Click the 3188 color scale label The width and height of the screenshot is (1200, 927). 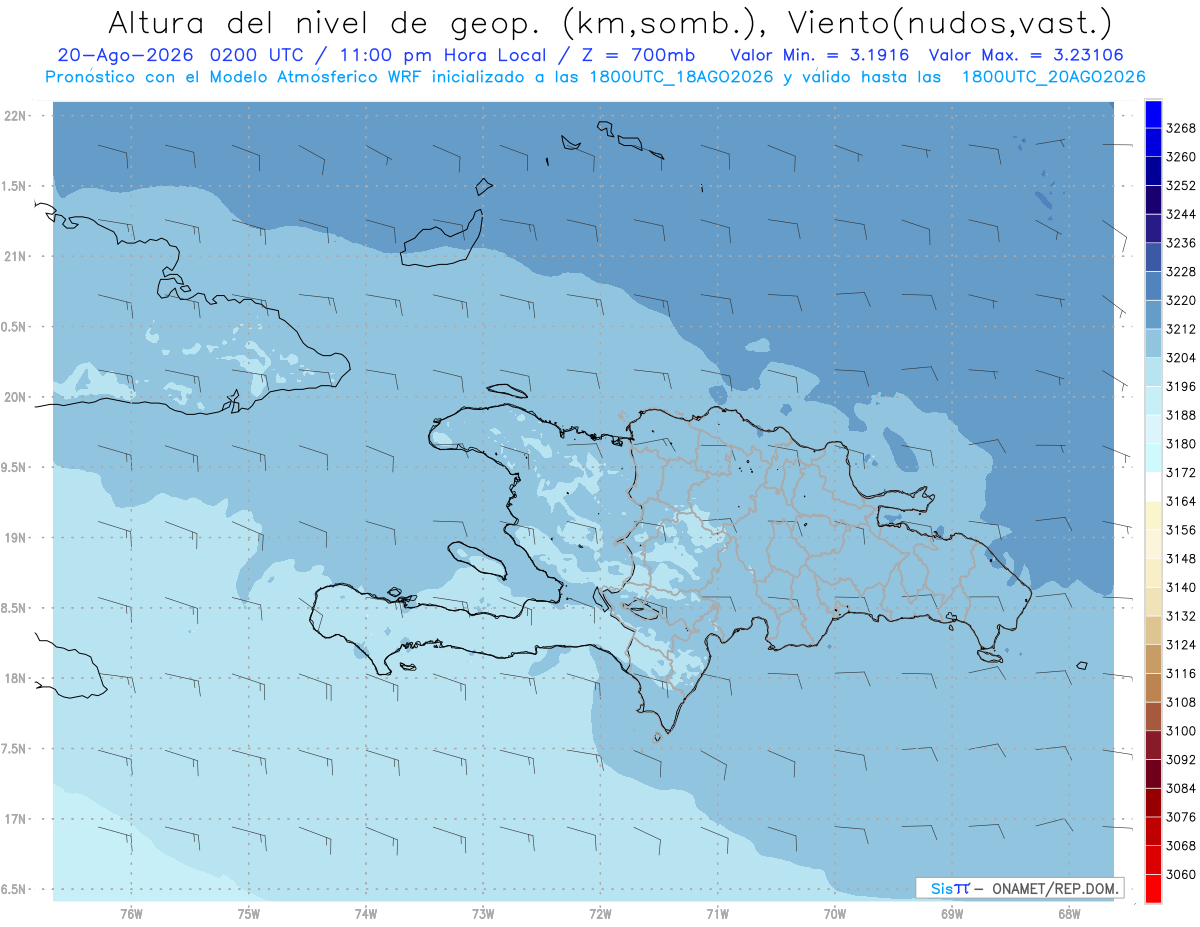[x=1181, y=415]
